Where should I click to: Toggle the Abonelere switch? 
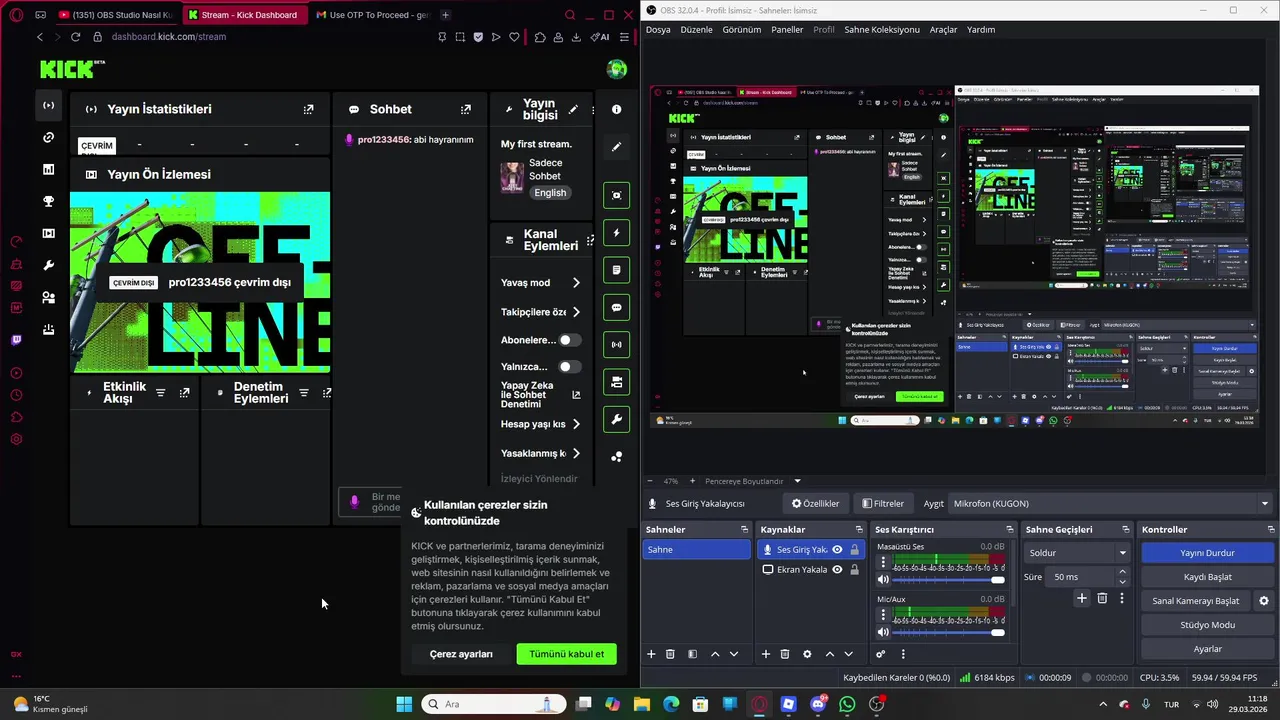[x=570, y=340]
